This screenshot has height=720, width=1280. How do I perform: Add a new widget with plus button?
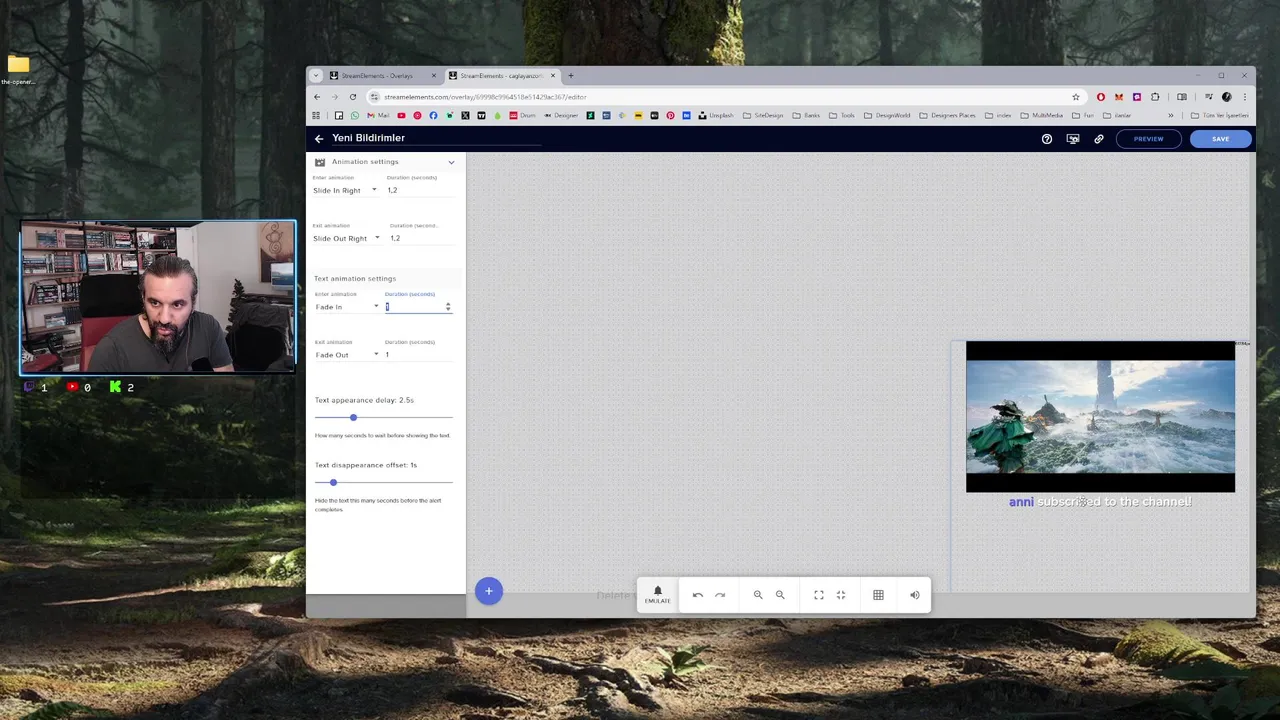point(489,591)
